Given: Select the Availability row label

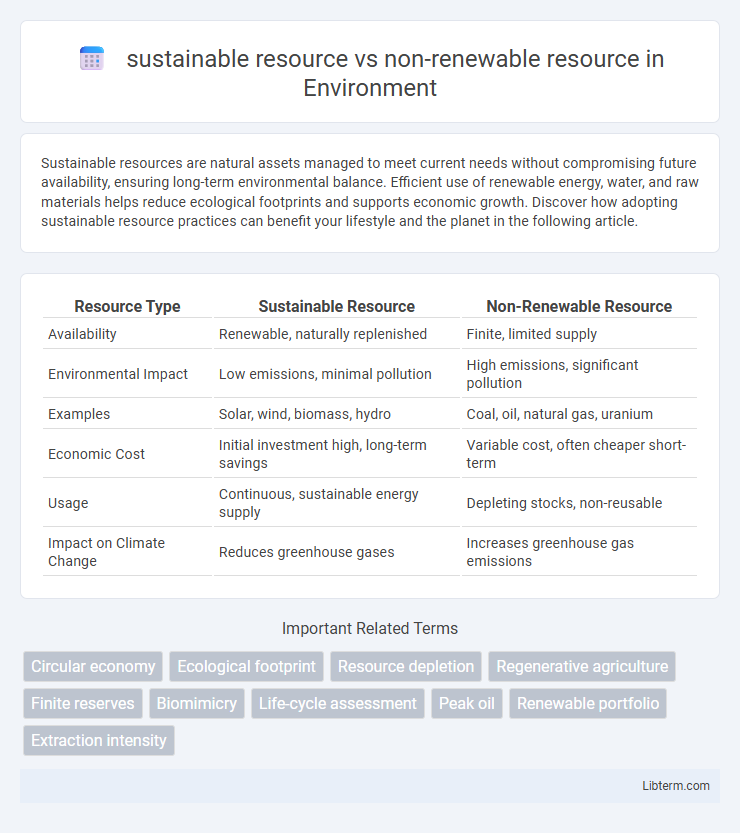Looking at the screenshot, I should tap(82, 334).
